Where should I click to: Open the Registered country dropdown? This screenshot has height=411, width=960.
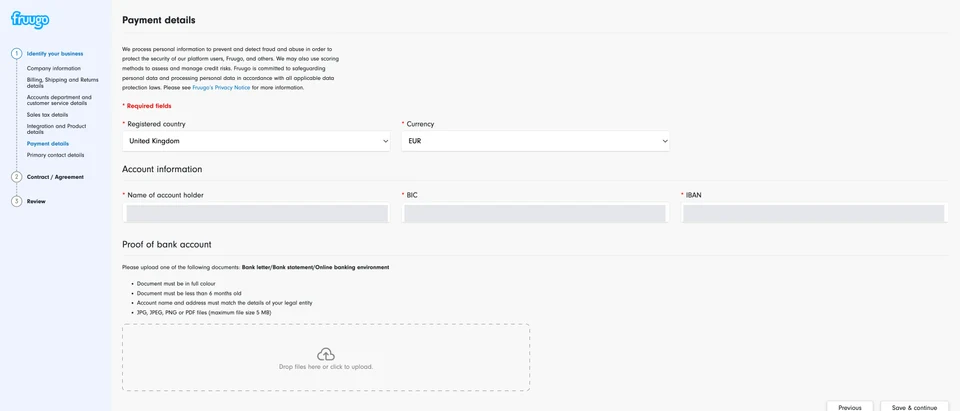[256, 141]
